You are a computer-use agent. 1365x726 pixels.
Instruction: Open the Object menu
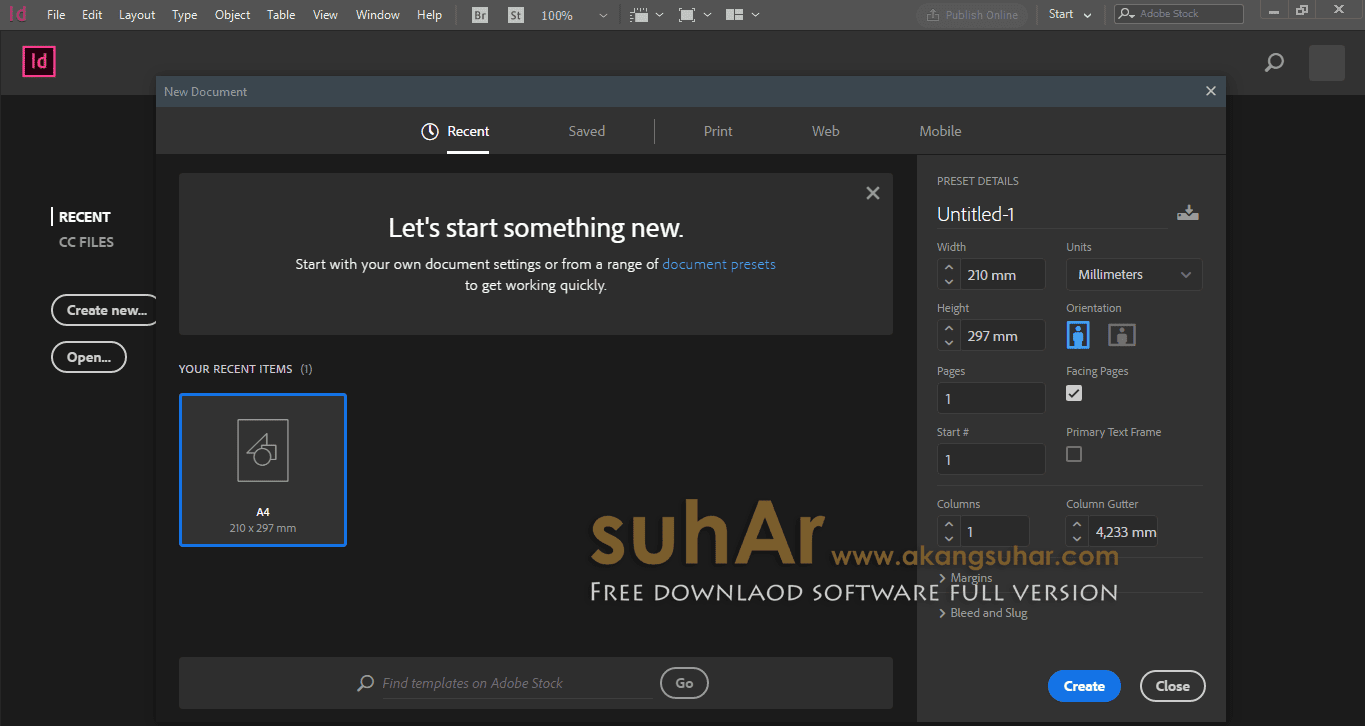click(x=233, y=15)
